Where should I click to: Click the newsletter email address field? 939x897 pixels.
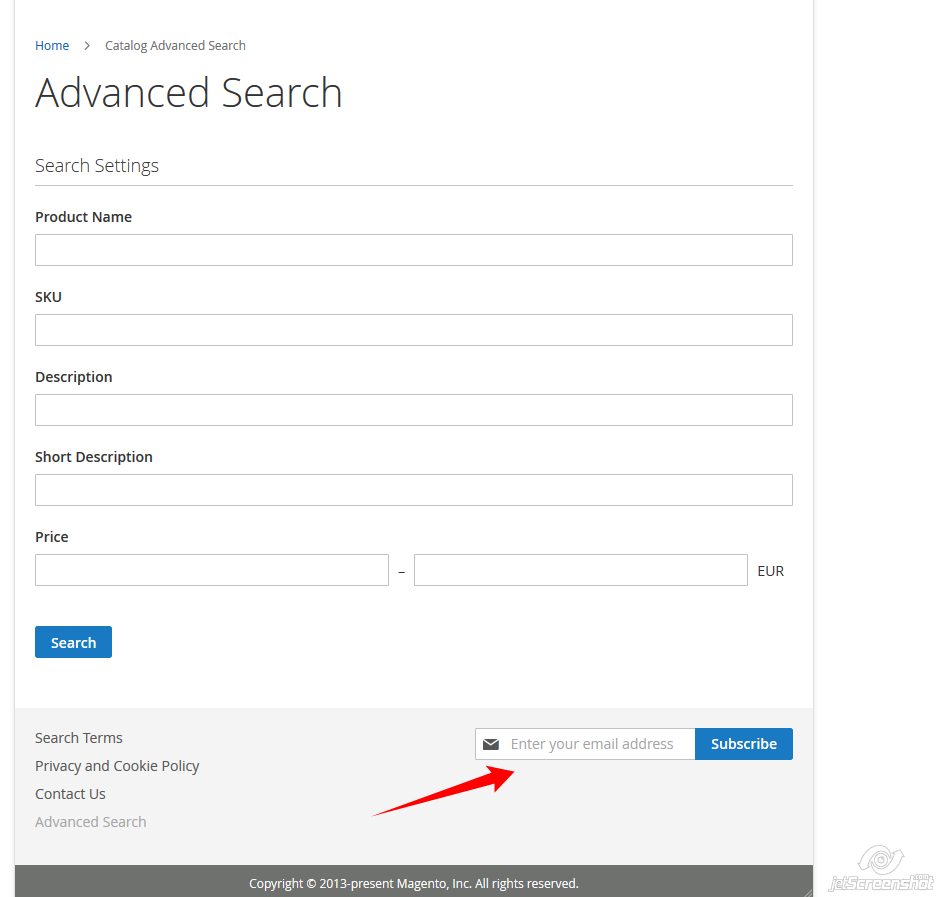[585, 744]
